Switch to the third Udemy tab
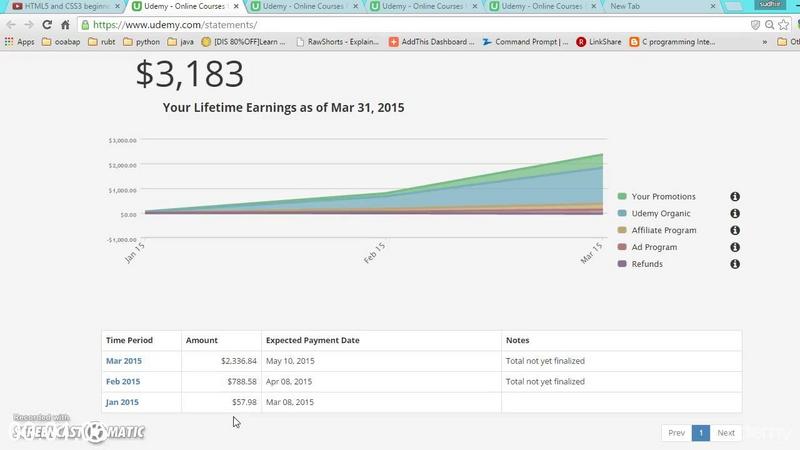 [x=421, y=6]
